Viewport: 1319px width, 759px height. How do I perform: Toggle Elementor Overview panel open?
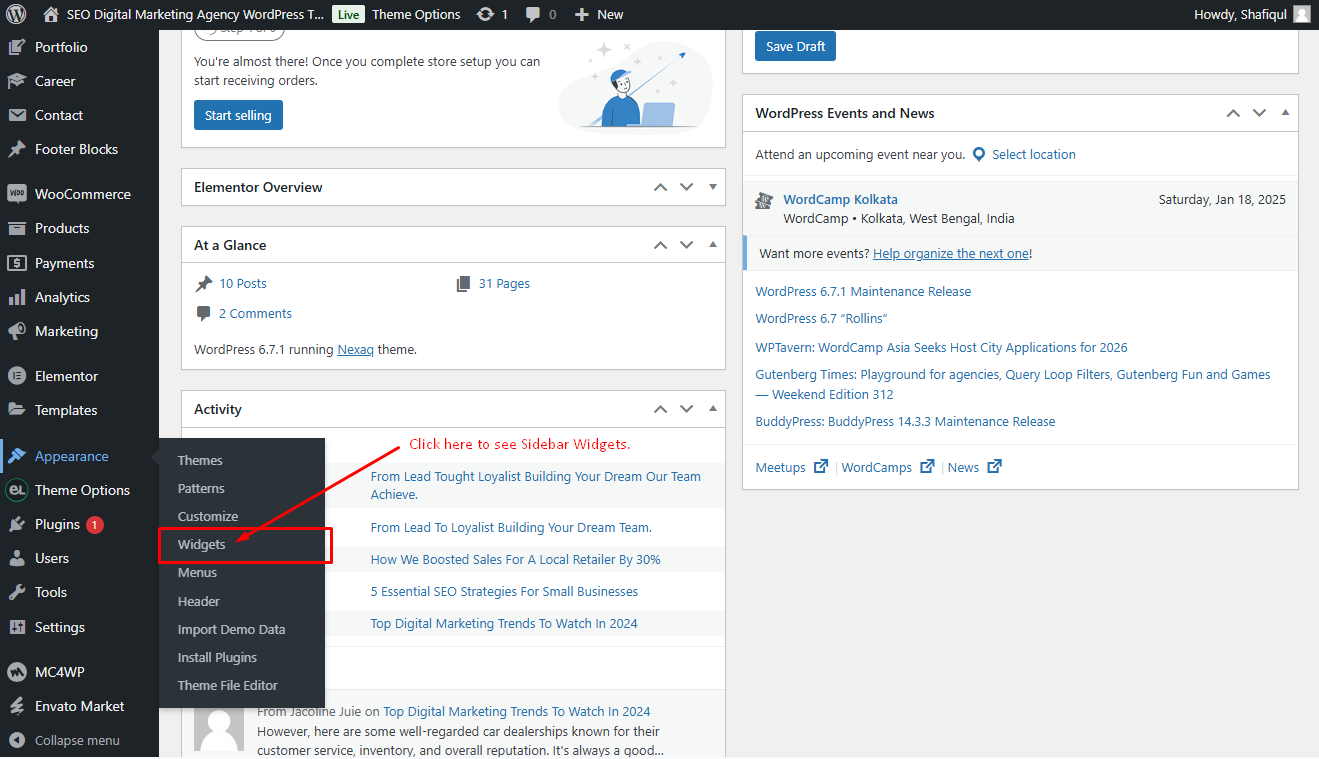tap(713, 187)
